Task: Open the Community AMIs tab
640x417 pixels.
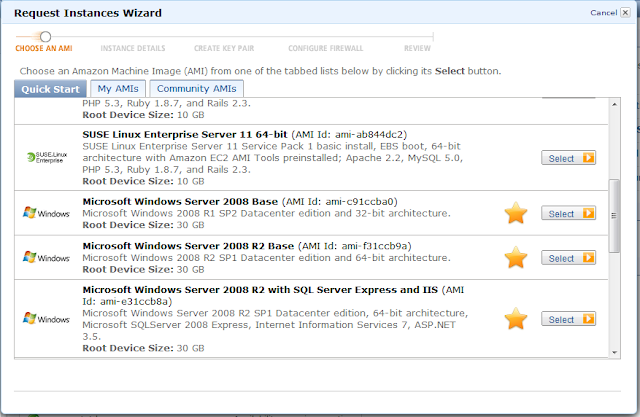Action: pyautogui.click(x=196, y=89)
